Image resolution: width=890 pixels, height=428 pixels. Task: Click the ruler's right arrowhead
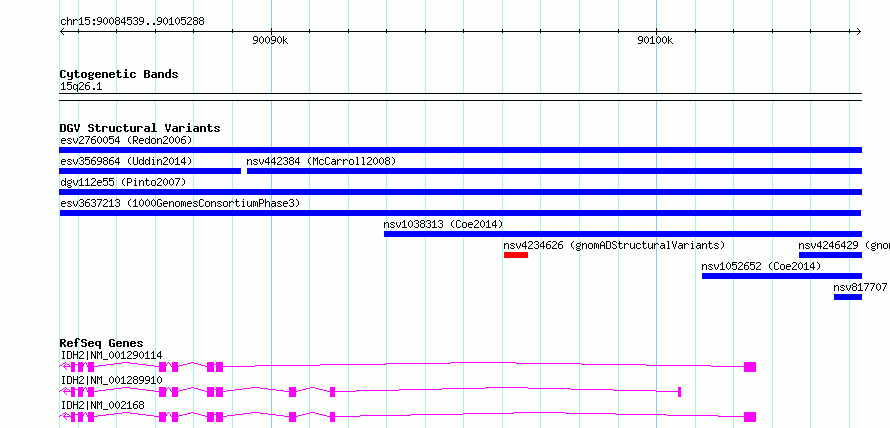click(x=859, y=31)
